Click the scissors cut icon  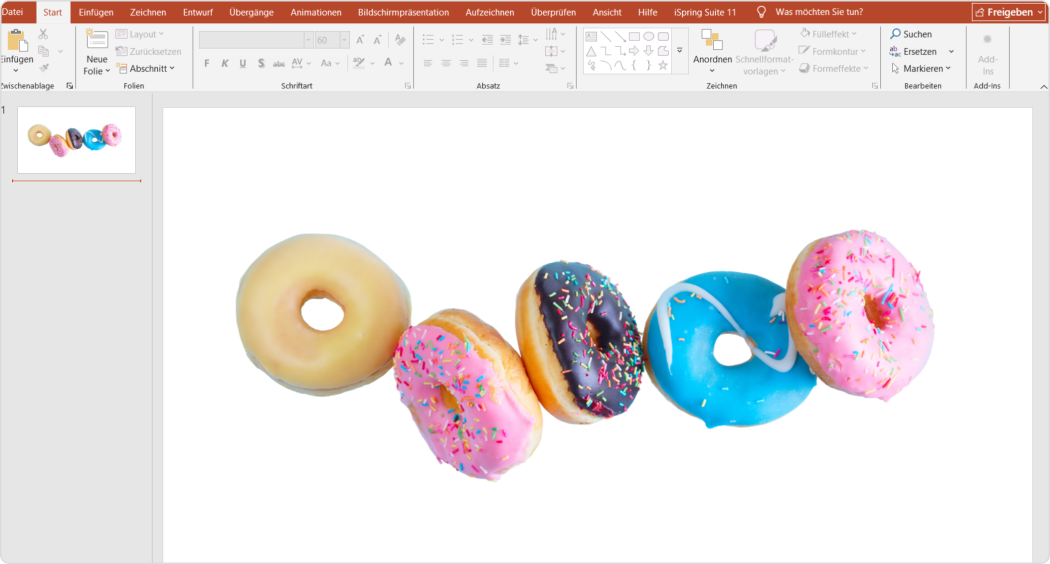point(44,34)
